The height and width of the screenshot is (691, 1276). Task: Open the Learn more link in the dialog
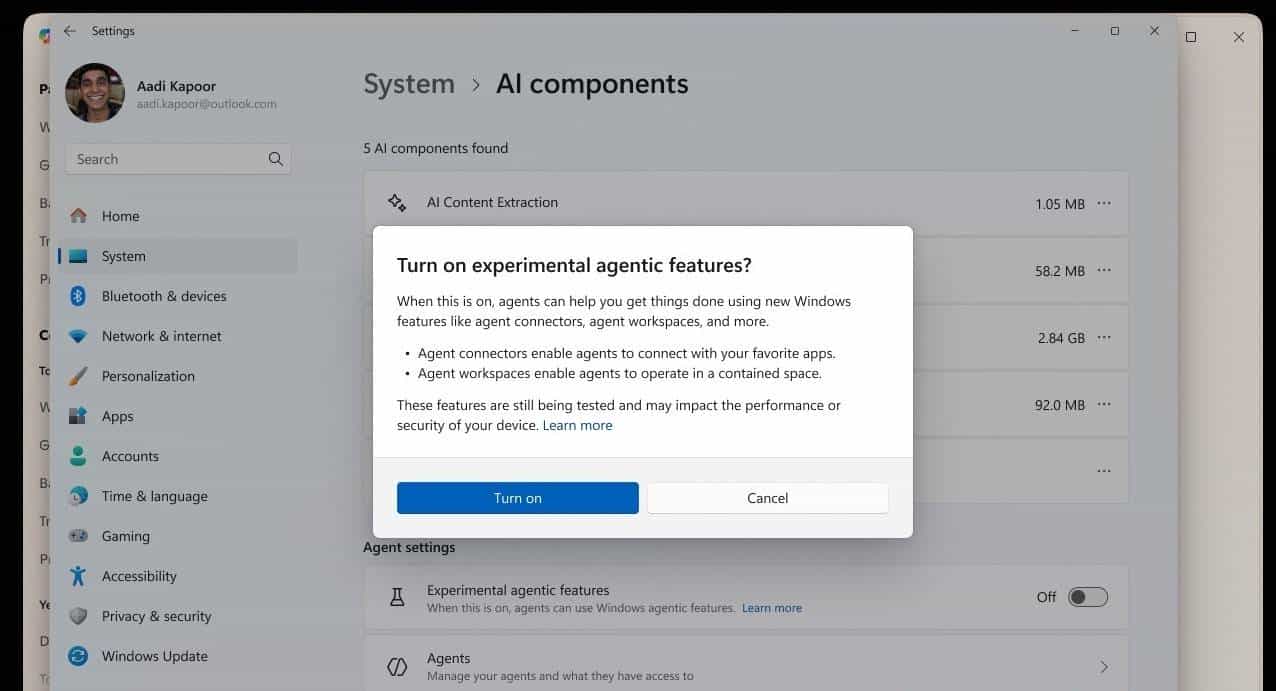click(x=577, y=424)
